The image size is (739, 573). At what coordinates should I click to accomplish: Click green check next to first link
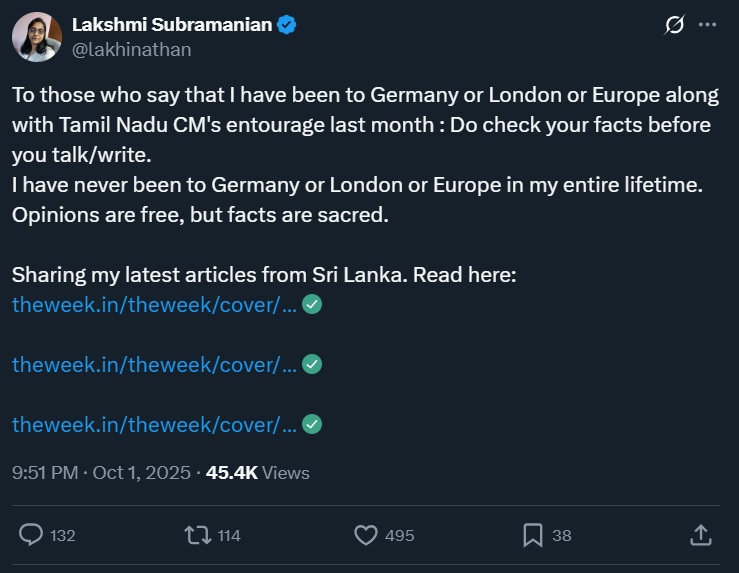pos(312,305)
